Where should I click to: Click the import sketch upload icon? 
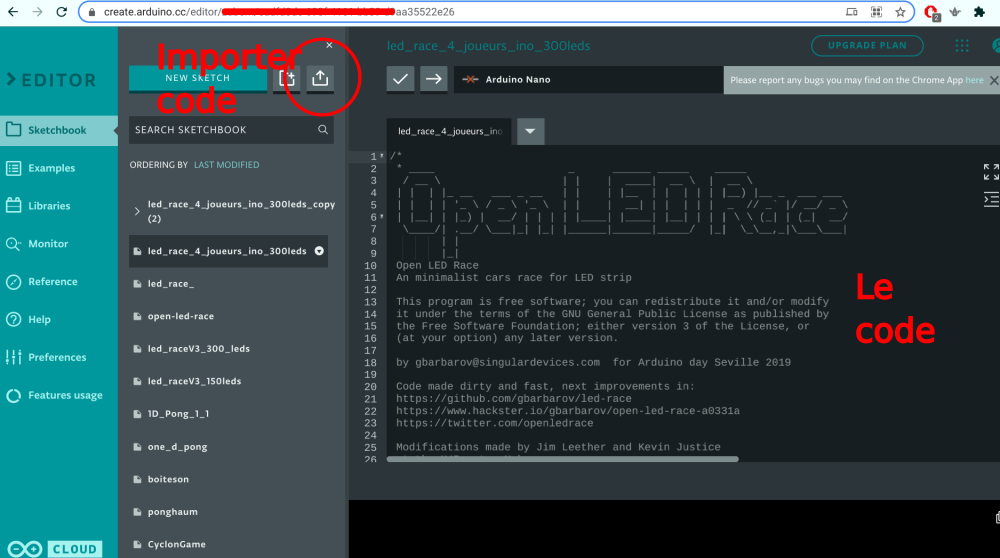point(320,78)
